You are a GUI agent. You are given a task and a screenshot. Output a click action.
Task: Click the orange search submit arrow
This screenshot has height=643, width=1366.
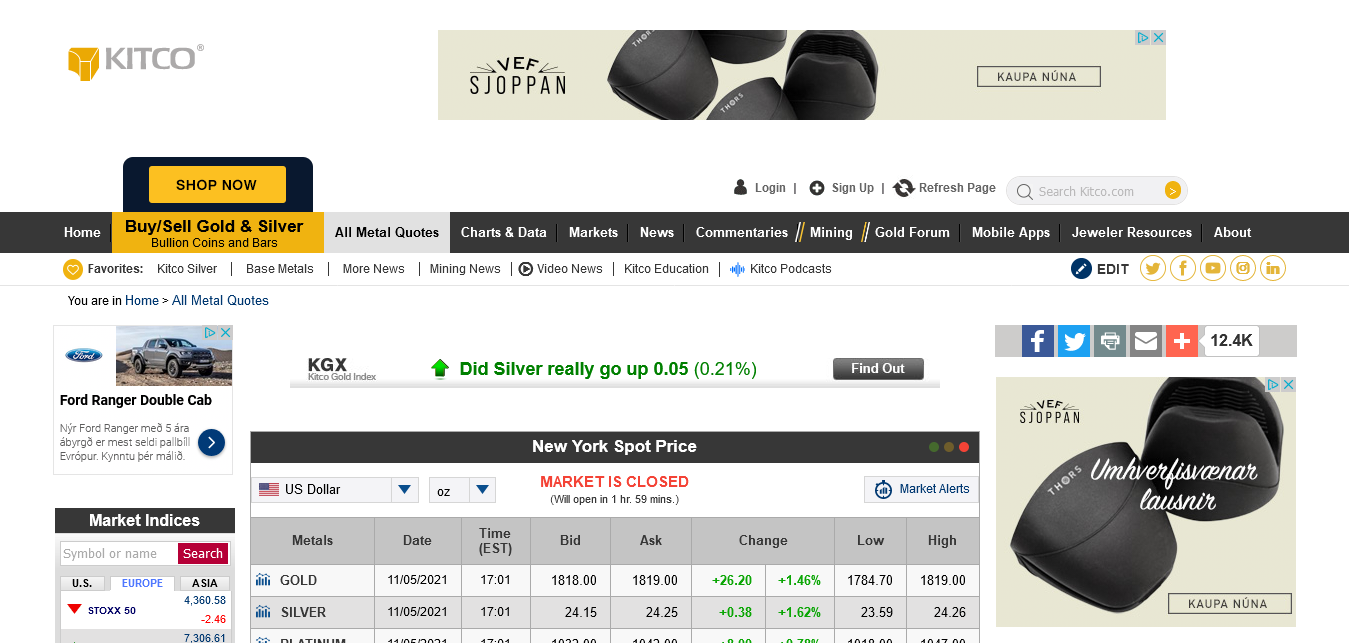click(1173, 191)
